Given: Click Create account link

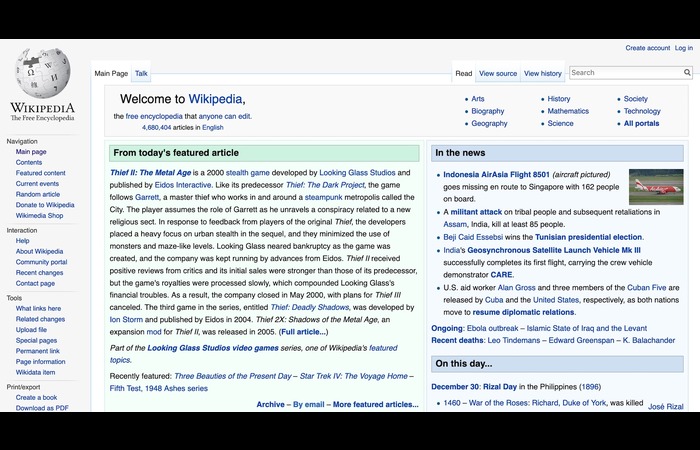Looking at the screenshot, I should pyautogui.click(x=647, y=48).
